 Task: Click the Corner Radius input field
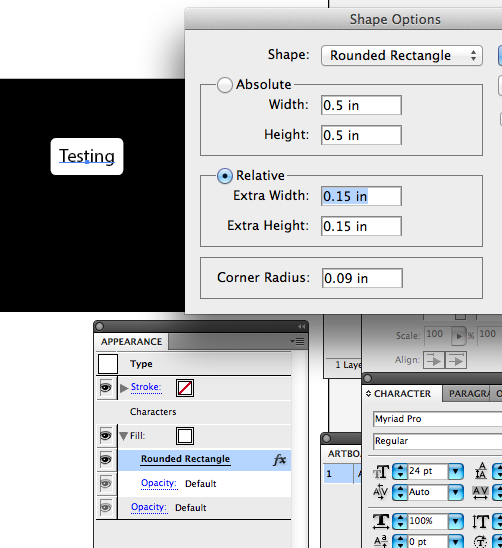coord(362,278)
